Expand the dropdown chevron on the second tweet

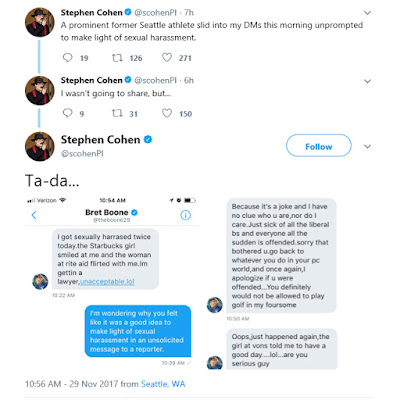click(367, 81)
